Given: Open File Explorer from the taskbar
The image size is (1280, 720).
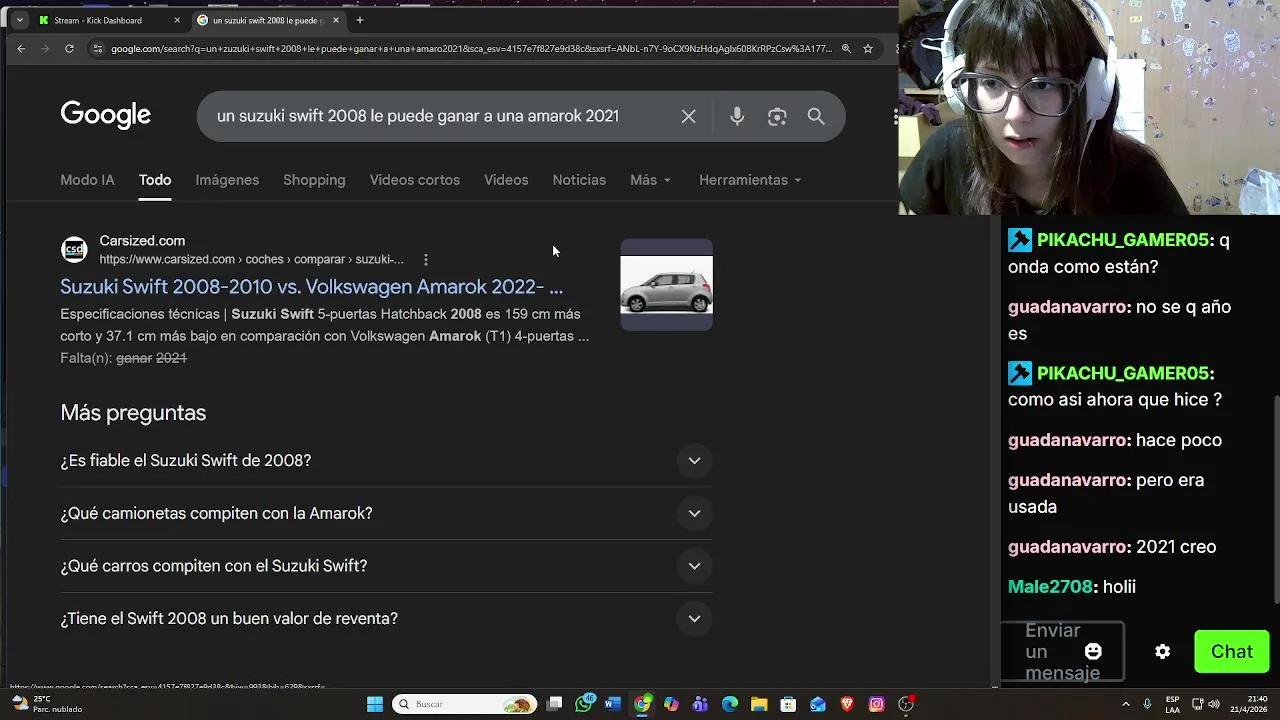Looking at the screenshot, I should (759, 704).
